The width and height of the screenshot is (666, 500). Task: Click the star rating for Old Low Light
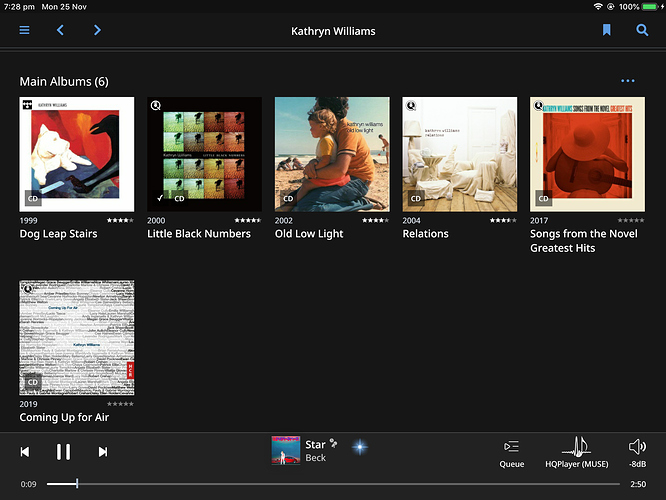[x=375, y=220]
